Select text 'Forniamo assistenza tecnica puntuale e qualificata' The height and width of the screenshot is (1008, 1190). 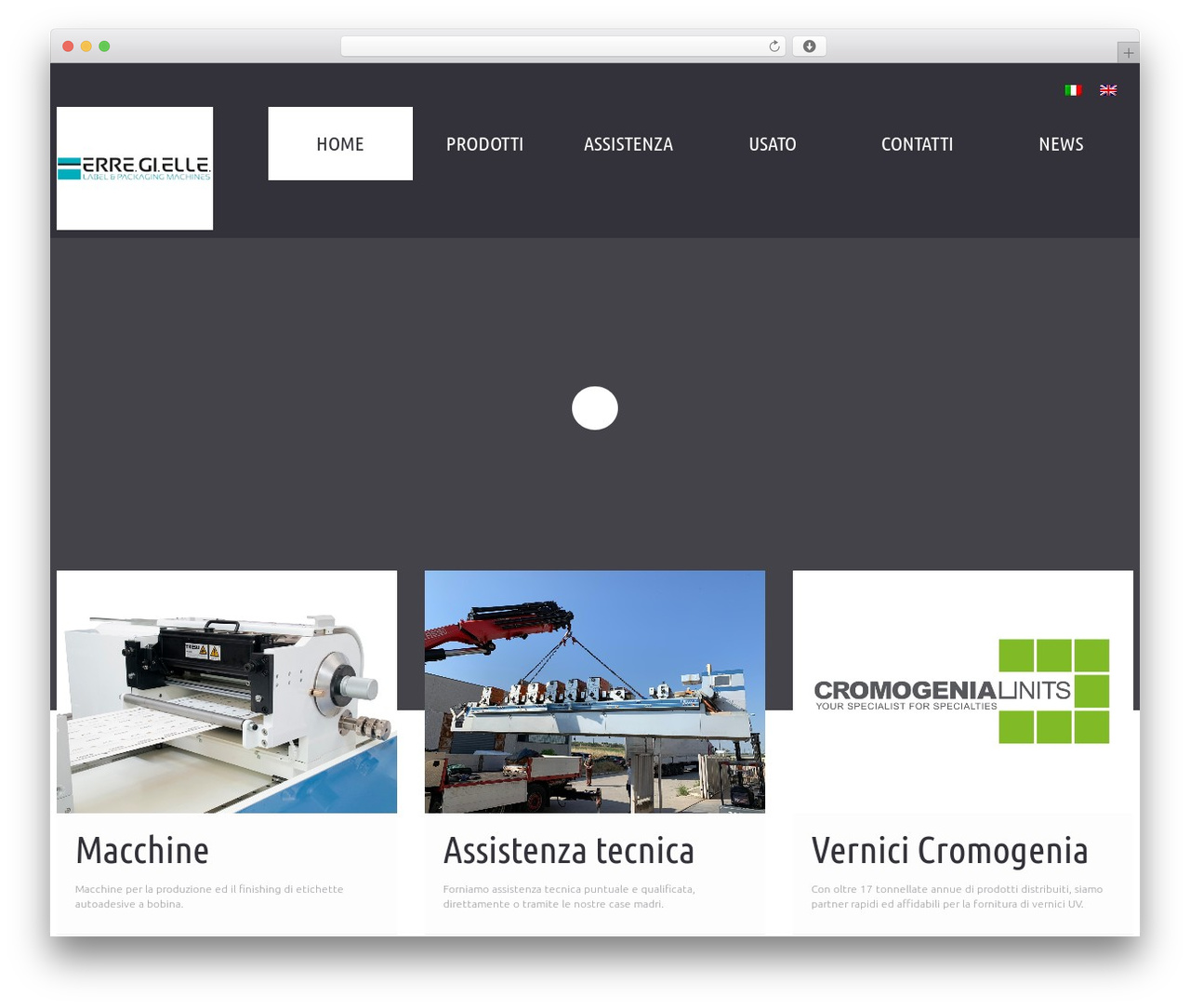pos(569,889)
